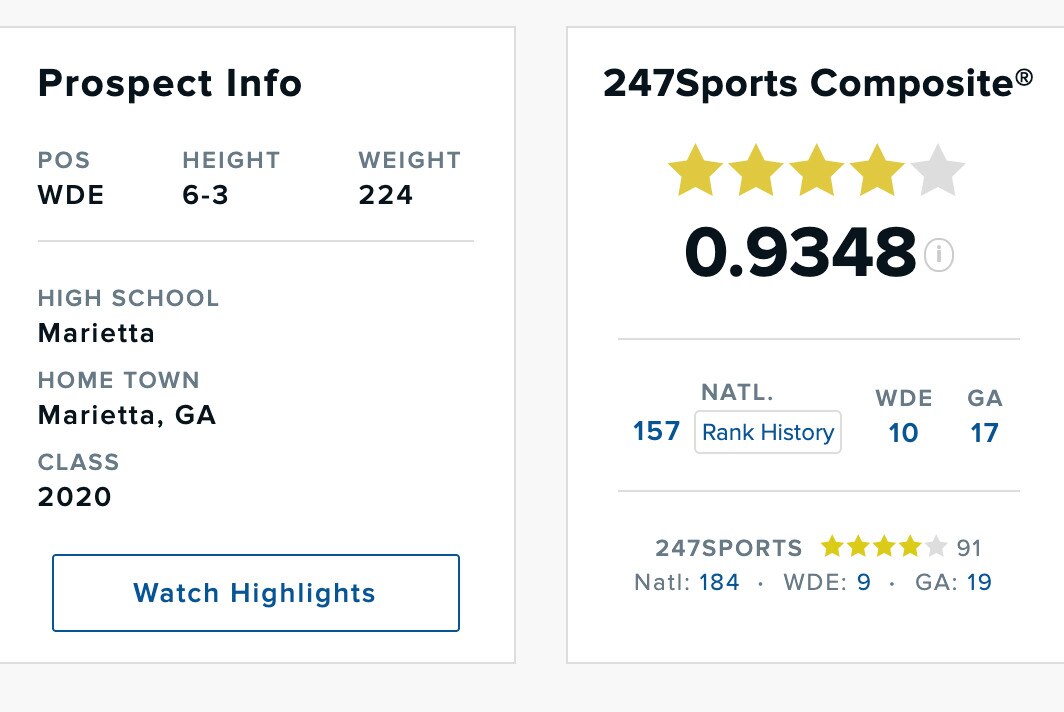The width and height of the screenshot is (1064, 712).
Task: Click the Marietta high school name
Action: 96,332
